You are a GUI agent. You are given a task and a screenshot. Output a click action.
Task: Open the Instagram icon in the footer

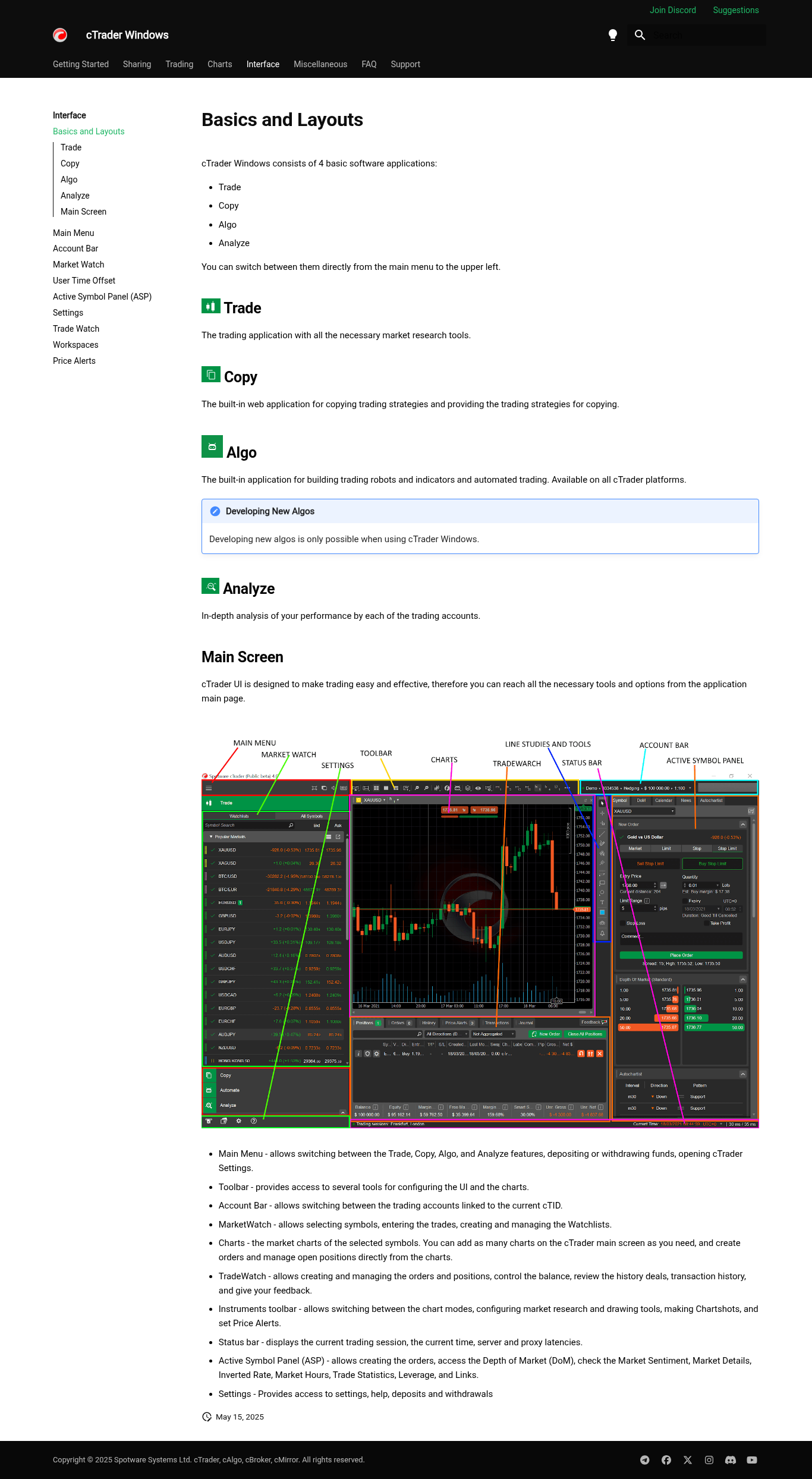point(709,1460)
